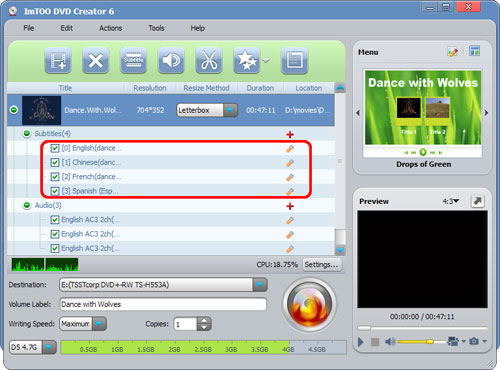Open the Edit menu
The width and height of the screenshot is (500, 370).
pyautogui.click(x=67, y=28)
